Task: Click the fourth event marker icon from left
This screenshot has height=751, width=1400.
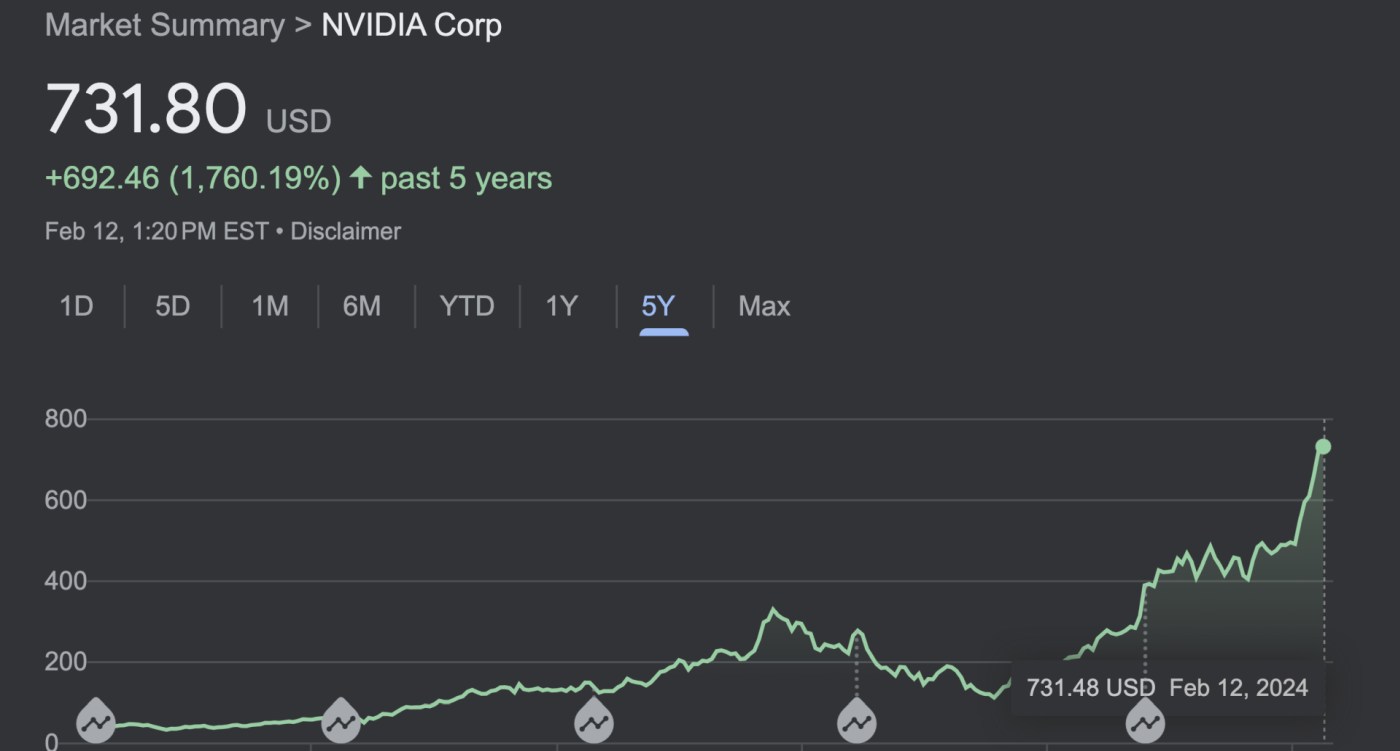Action: click(x=856, y=720)
